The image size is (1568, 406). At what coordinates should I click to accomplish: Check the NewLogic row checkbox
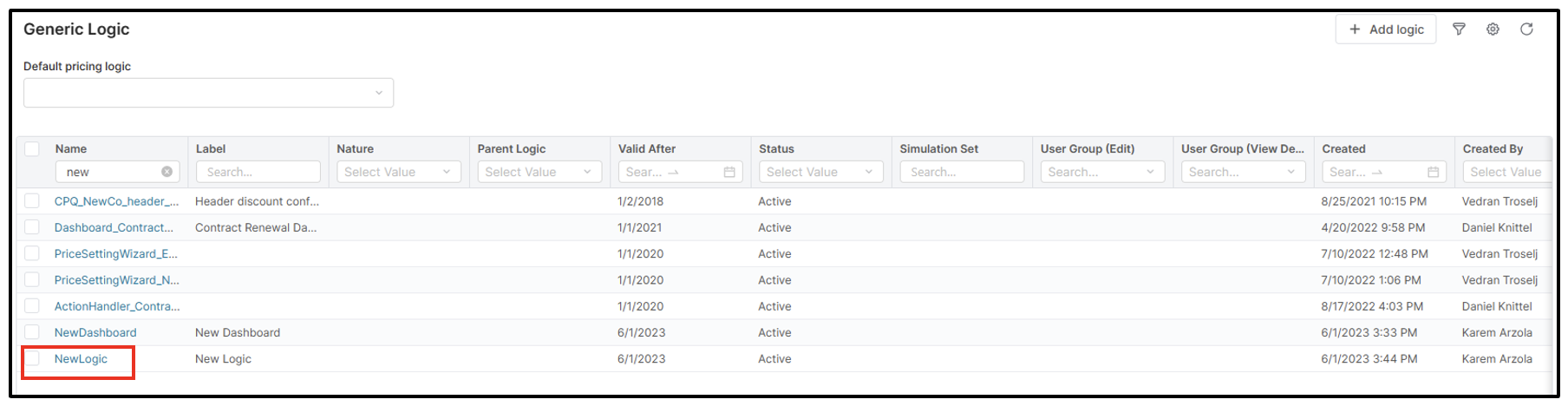point(32,358)
